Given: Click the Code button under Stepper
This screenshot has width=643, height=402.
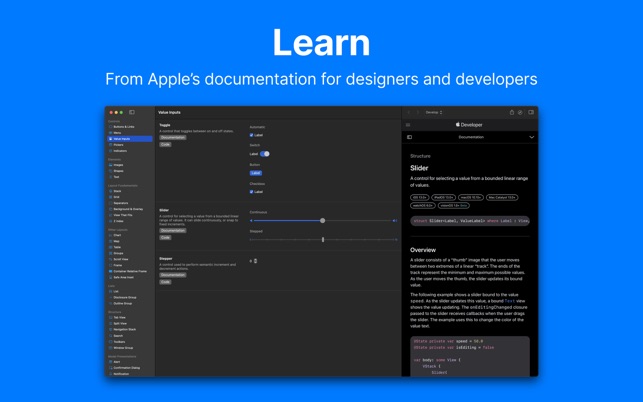Looking at the screenshot, I should (x=165, y=282).
